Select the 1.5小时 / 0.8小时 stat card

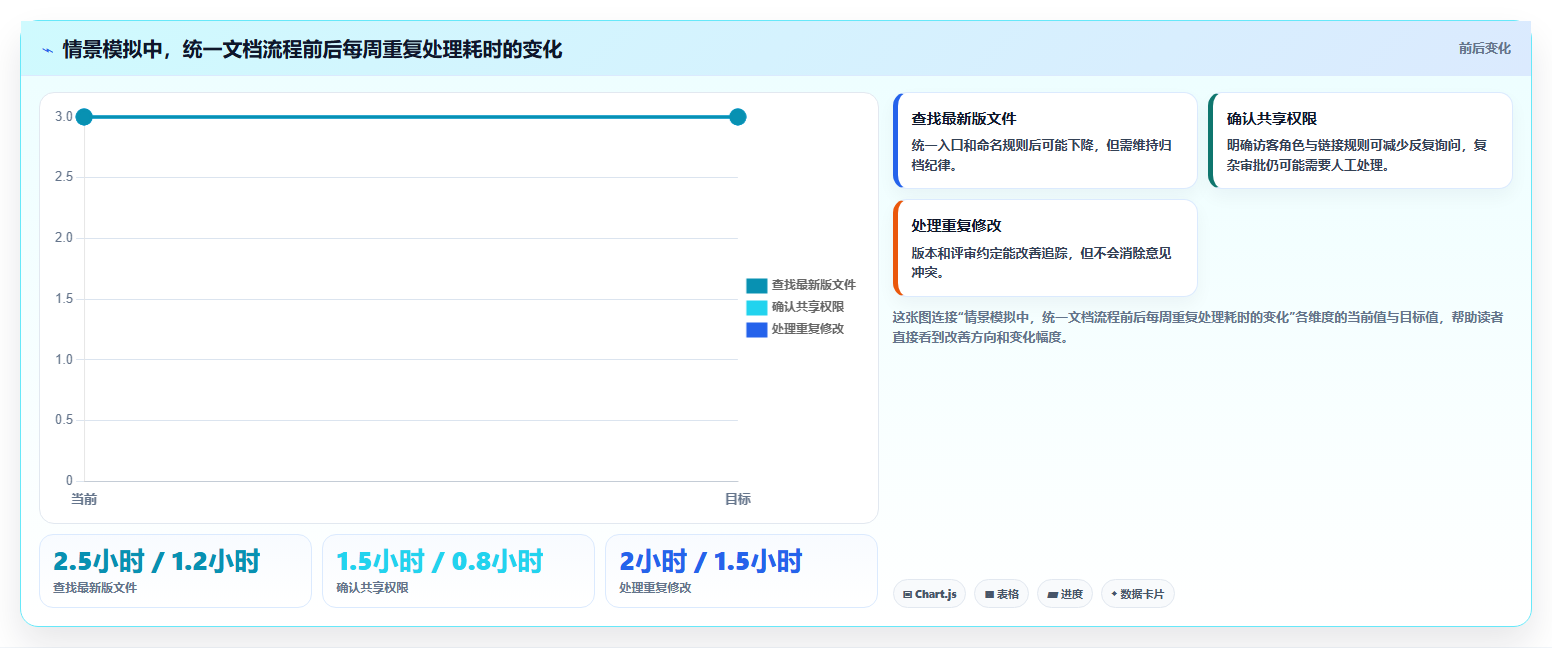(458, 571)
